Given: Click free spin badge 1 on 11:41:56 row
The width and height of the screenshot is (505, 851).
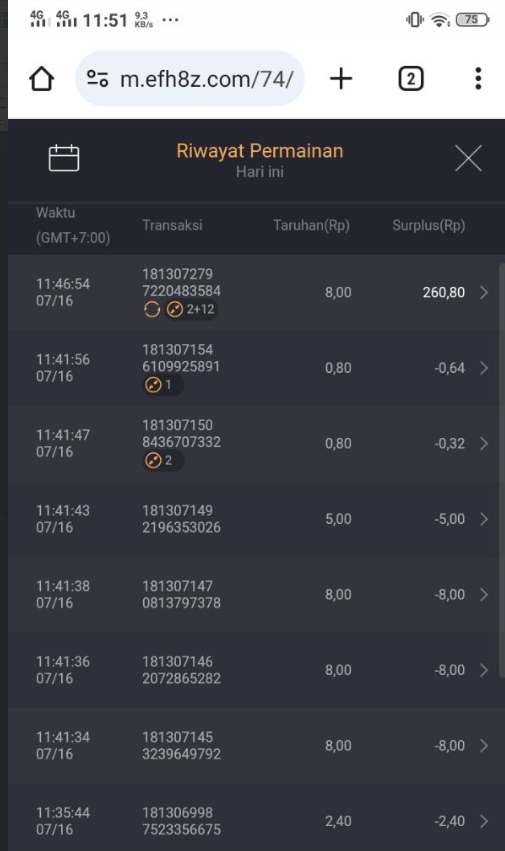Looking at the screenshot, I should (162, 385).
